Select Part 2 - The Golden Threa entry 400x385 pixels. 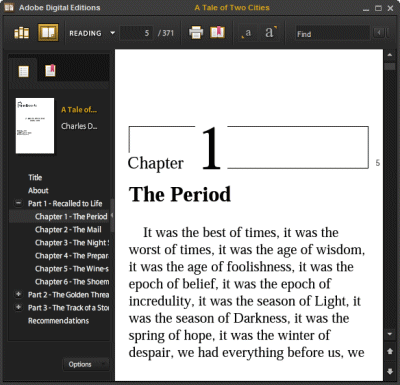pyautogui.click(x=68, y=295)
